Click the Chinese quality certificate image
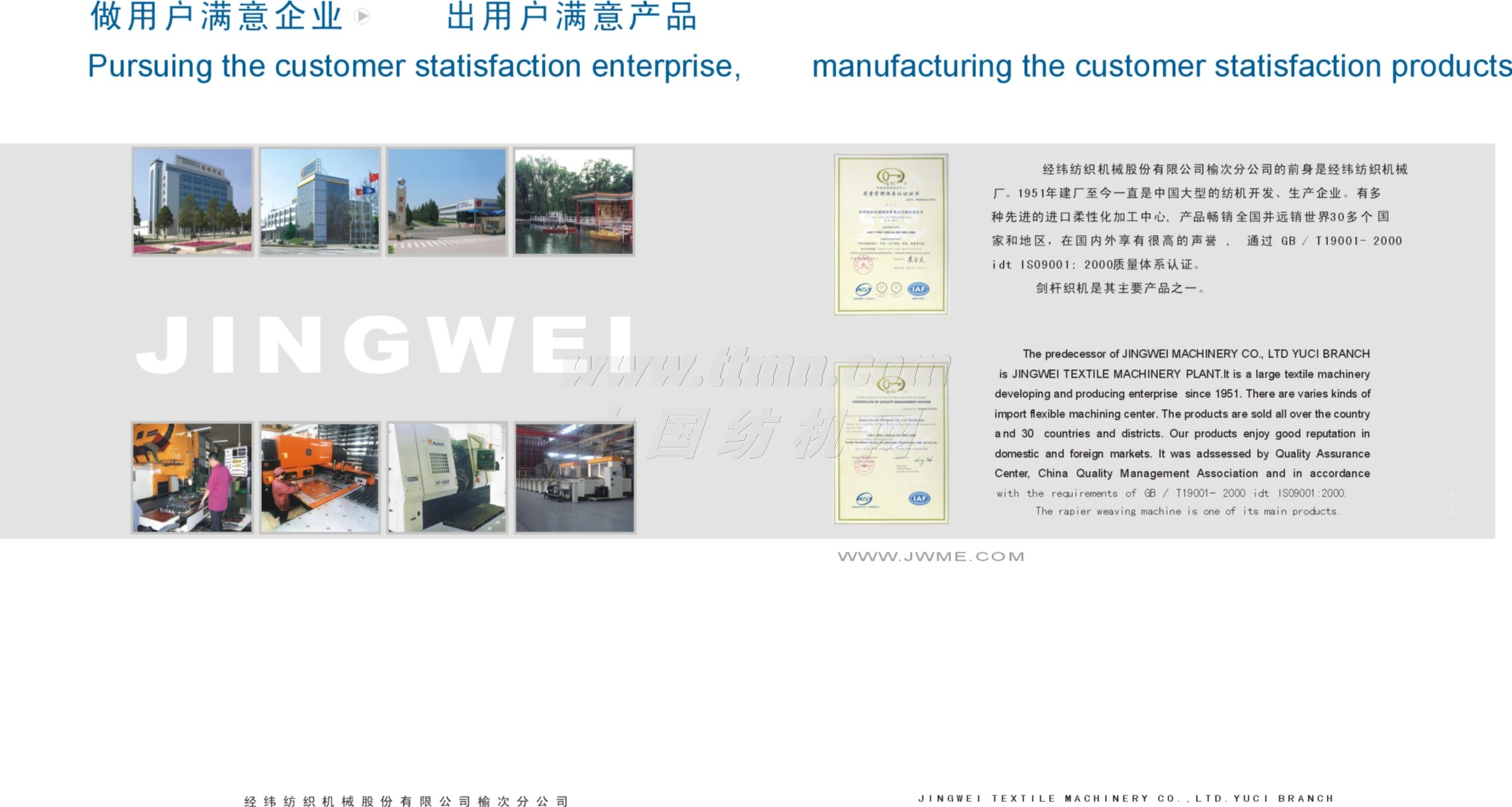 [891, 234]
